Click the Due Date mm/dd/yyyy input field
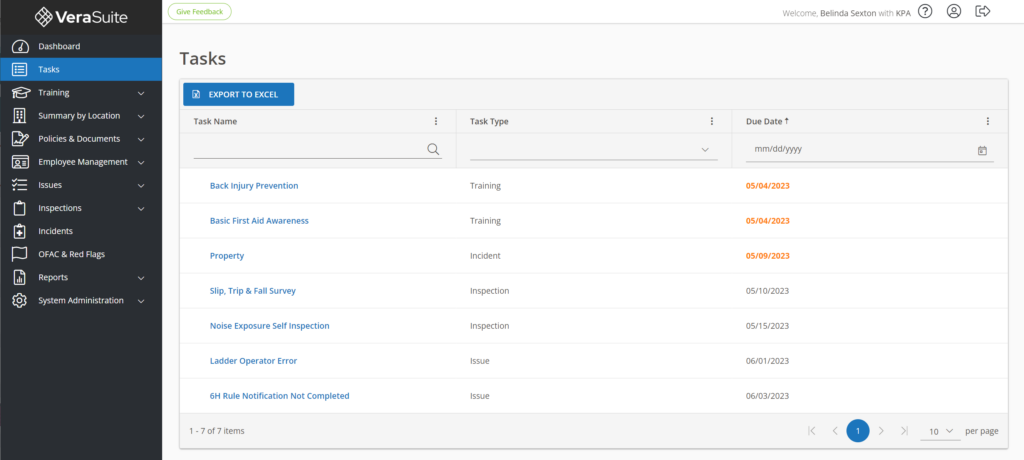The width and height of the screenshot is (1024, 460). (860, 149)
